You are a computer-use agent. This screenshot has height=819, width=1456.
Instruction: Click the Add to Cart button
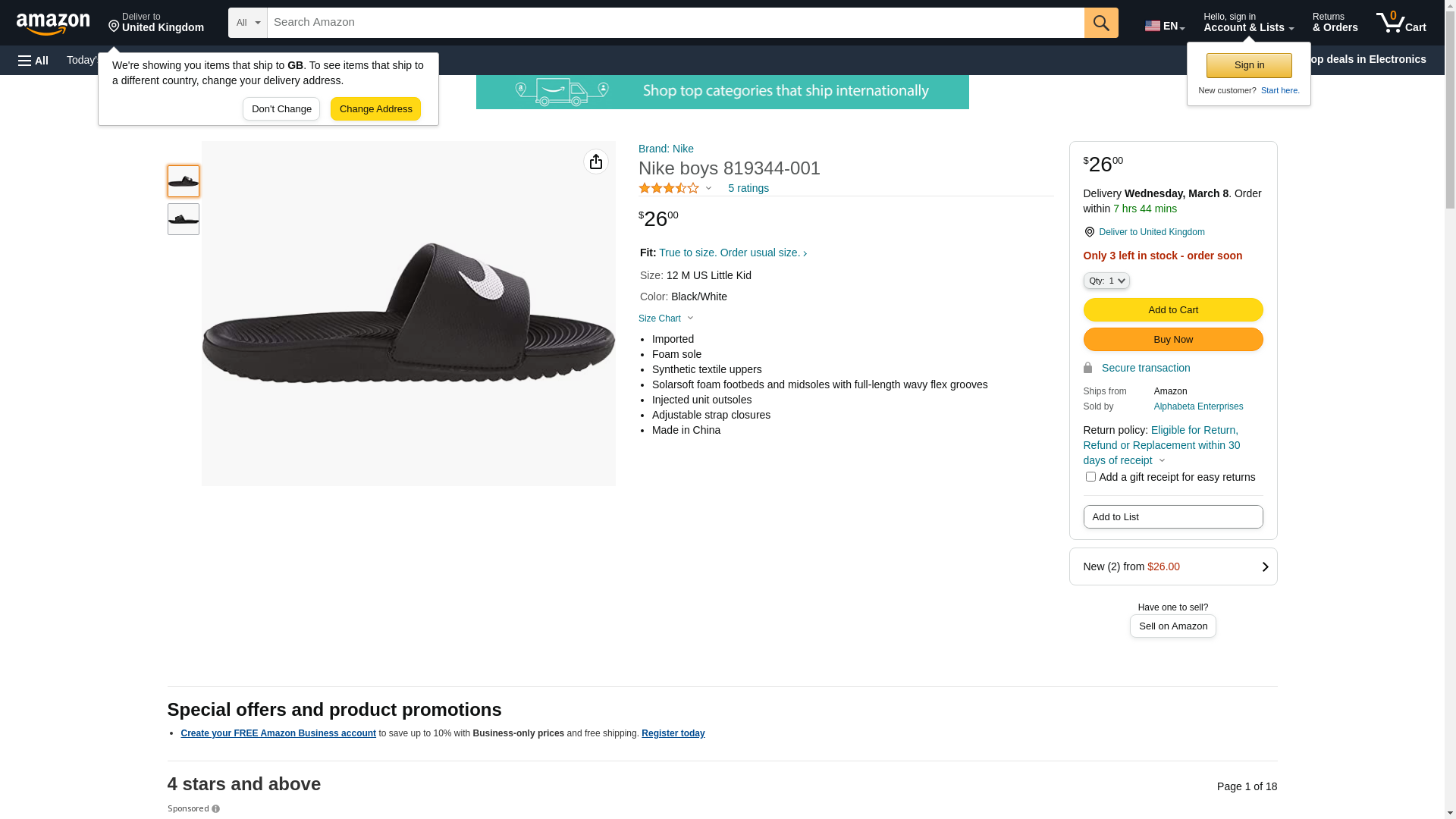point(1172,309)
